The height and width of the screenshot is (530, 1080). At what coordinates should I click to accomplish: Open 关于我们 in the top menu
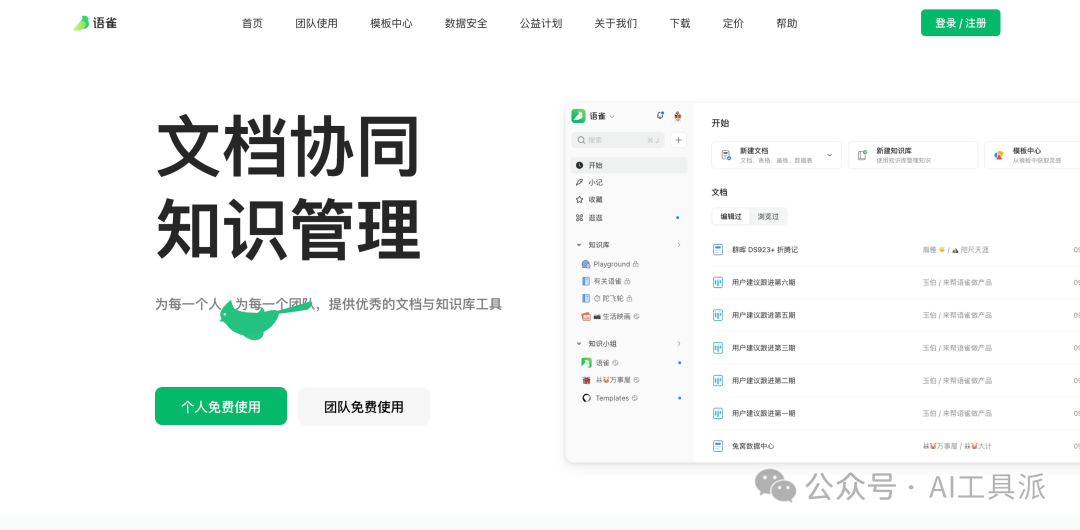[616, 23]
